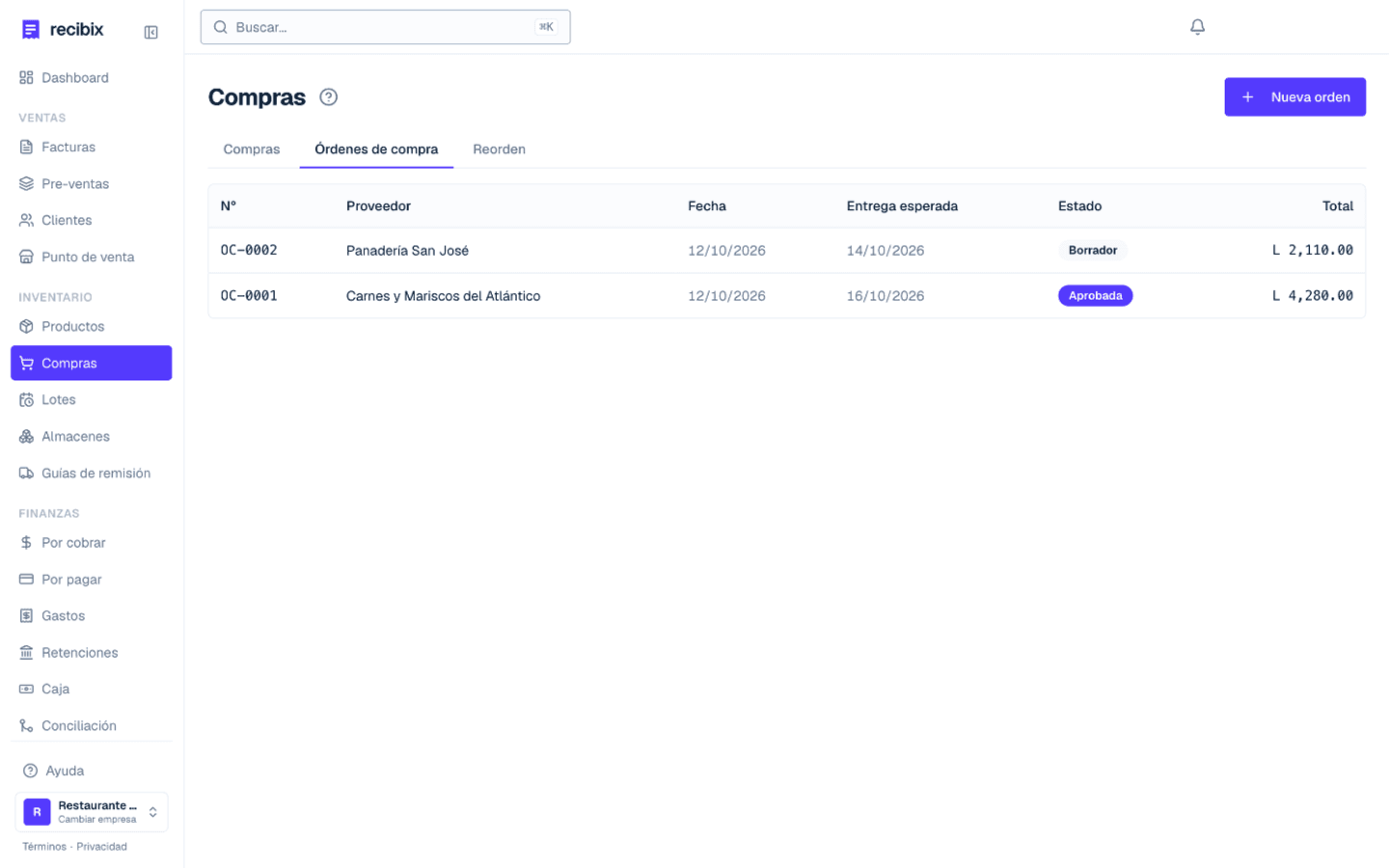Click the Nueva orden button

click(x=1294, y=97)
